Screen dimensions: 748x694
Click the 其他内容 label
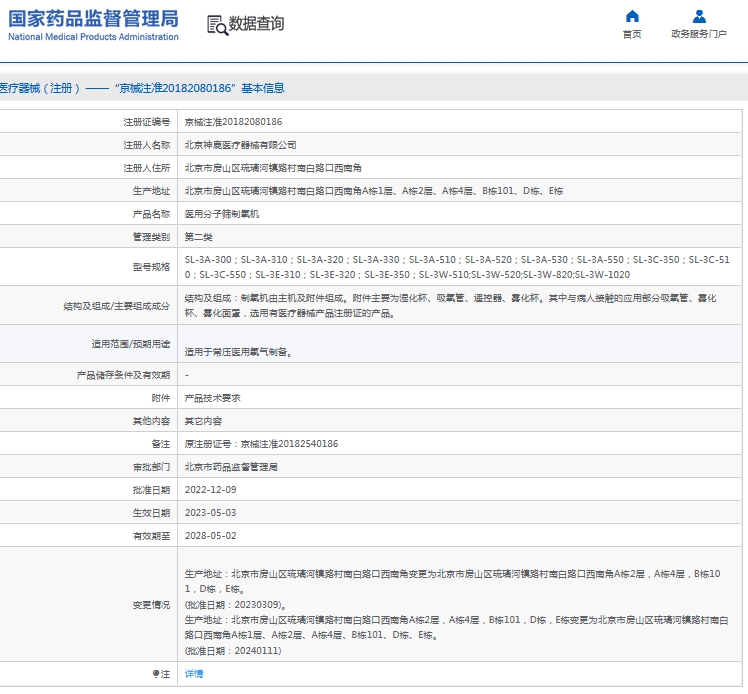[x=151, y=421]
